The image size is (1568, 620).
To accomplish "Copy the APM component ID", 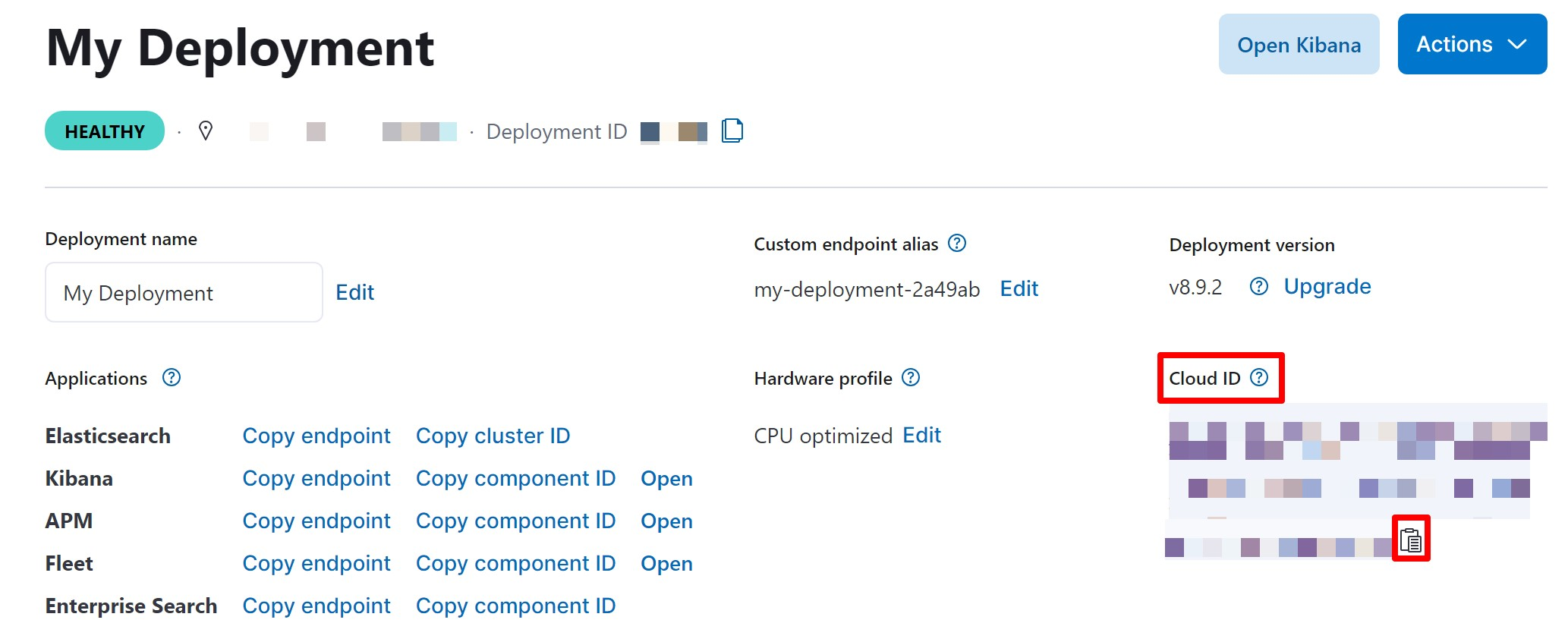I will pos(515,521).
